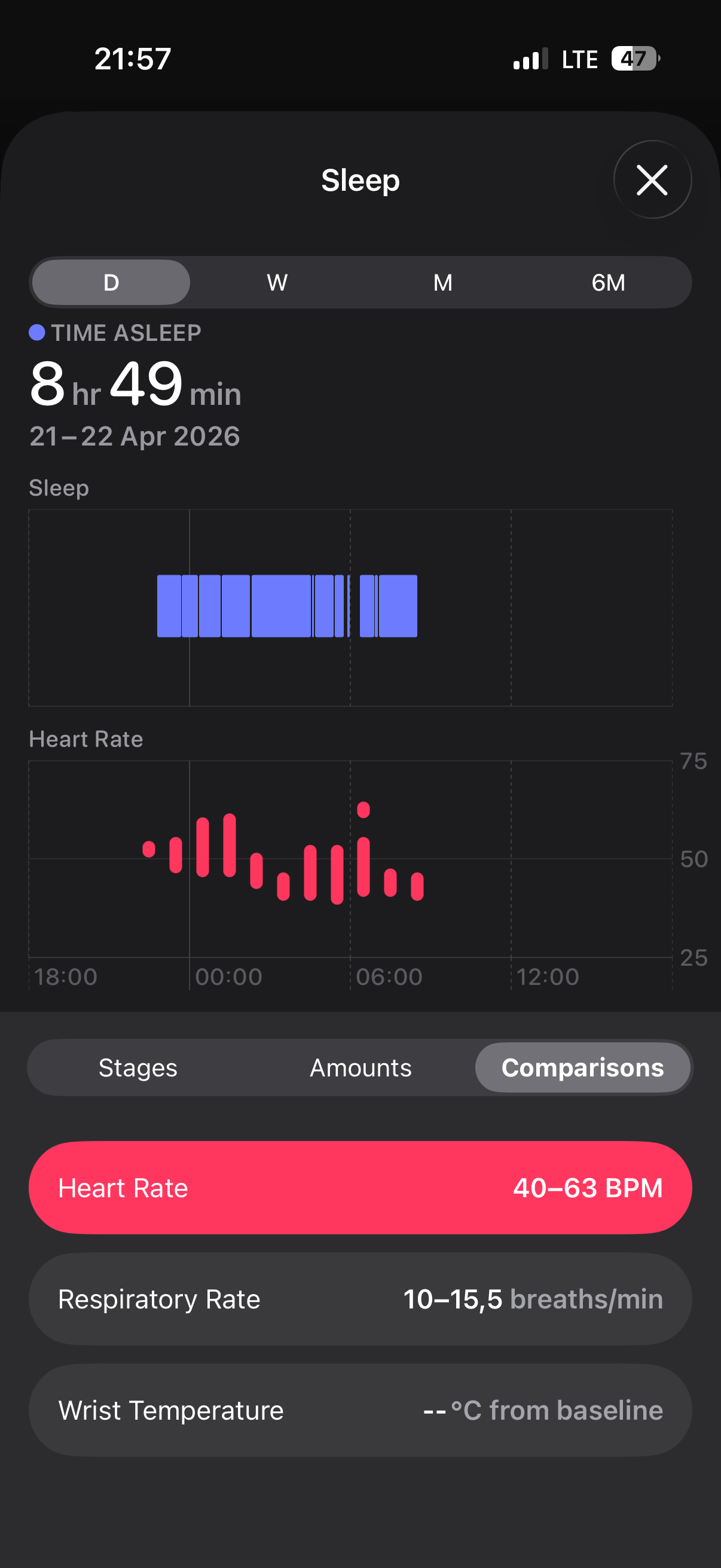Tap the battery indicator in status bar
Image resolution: width=721 pixels, height=1568 pixels.
click(636, 59)
